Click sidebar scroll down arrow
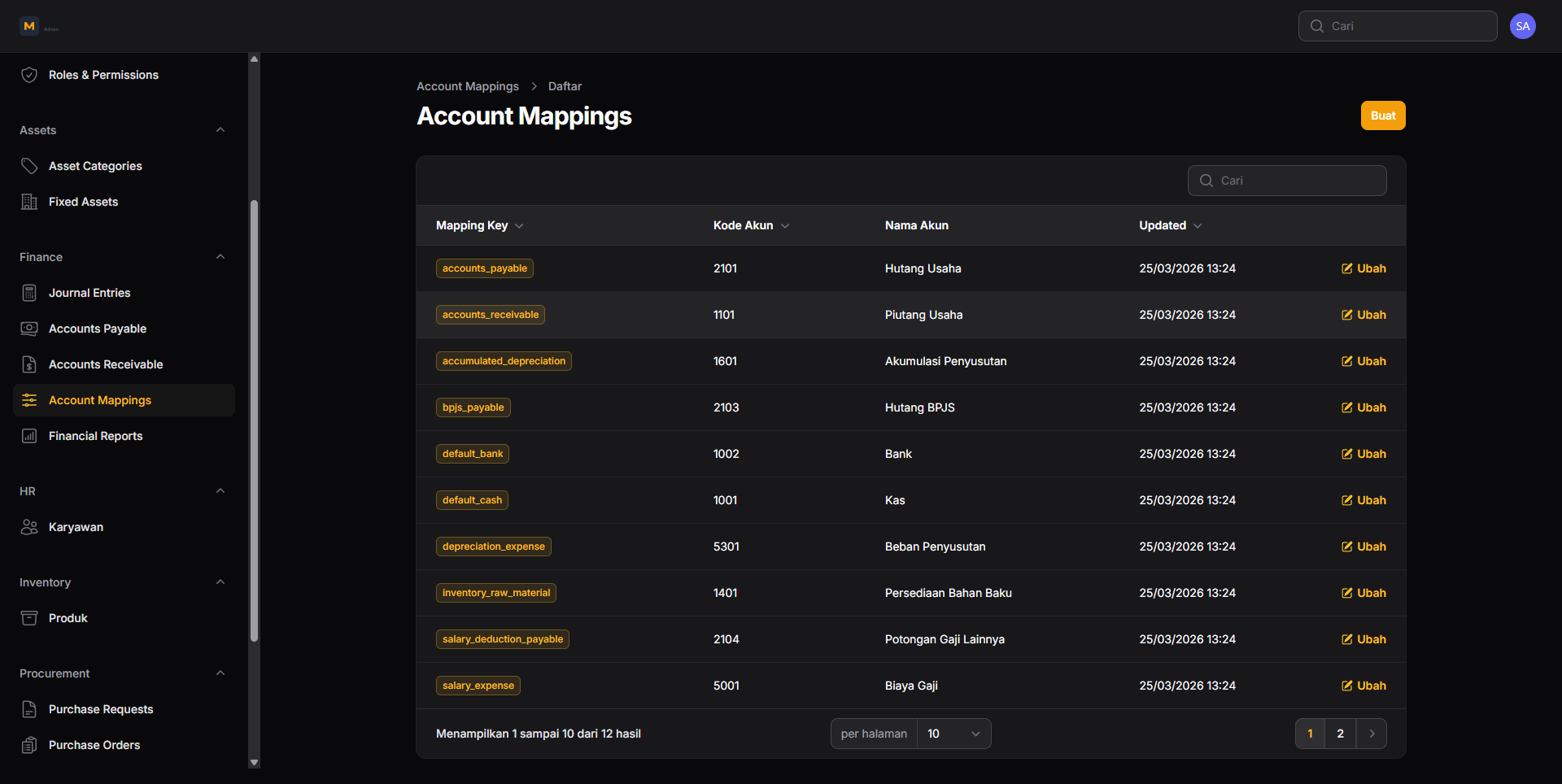Viewport: 1562px width, 784px height. [254, 762]
